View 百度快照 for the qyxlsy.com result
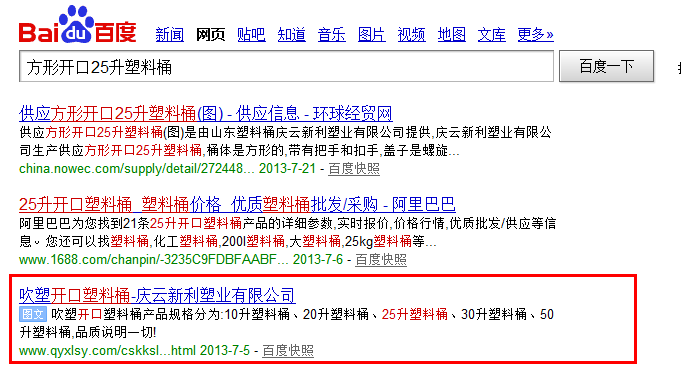 pyautogui.click(x=288, y=350)
